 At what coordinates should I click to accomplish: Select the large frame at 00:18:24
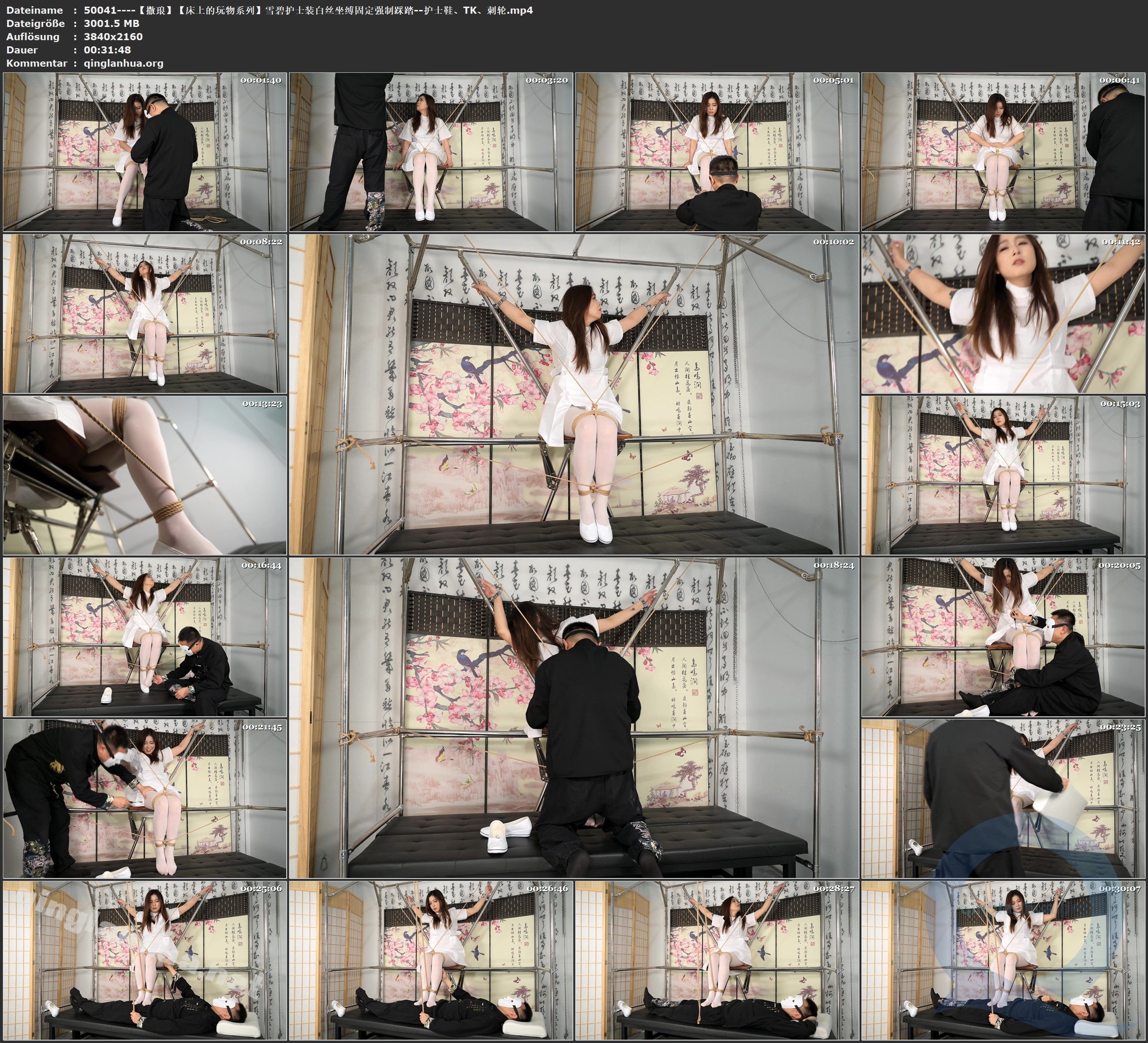coord(573,718)
